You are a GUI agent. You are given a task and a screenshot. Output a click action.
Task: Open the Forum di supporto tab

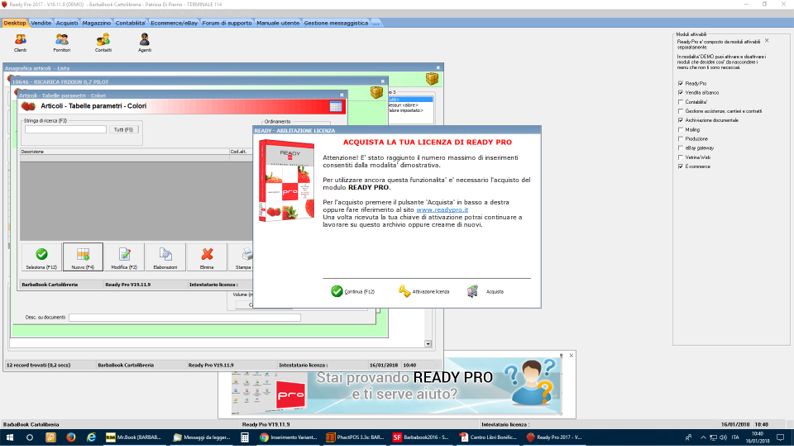click(227, 23)
